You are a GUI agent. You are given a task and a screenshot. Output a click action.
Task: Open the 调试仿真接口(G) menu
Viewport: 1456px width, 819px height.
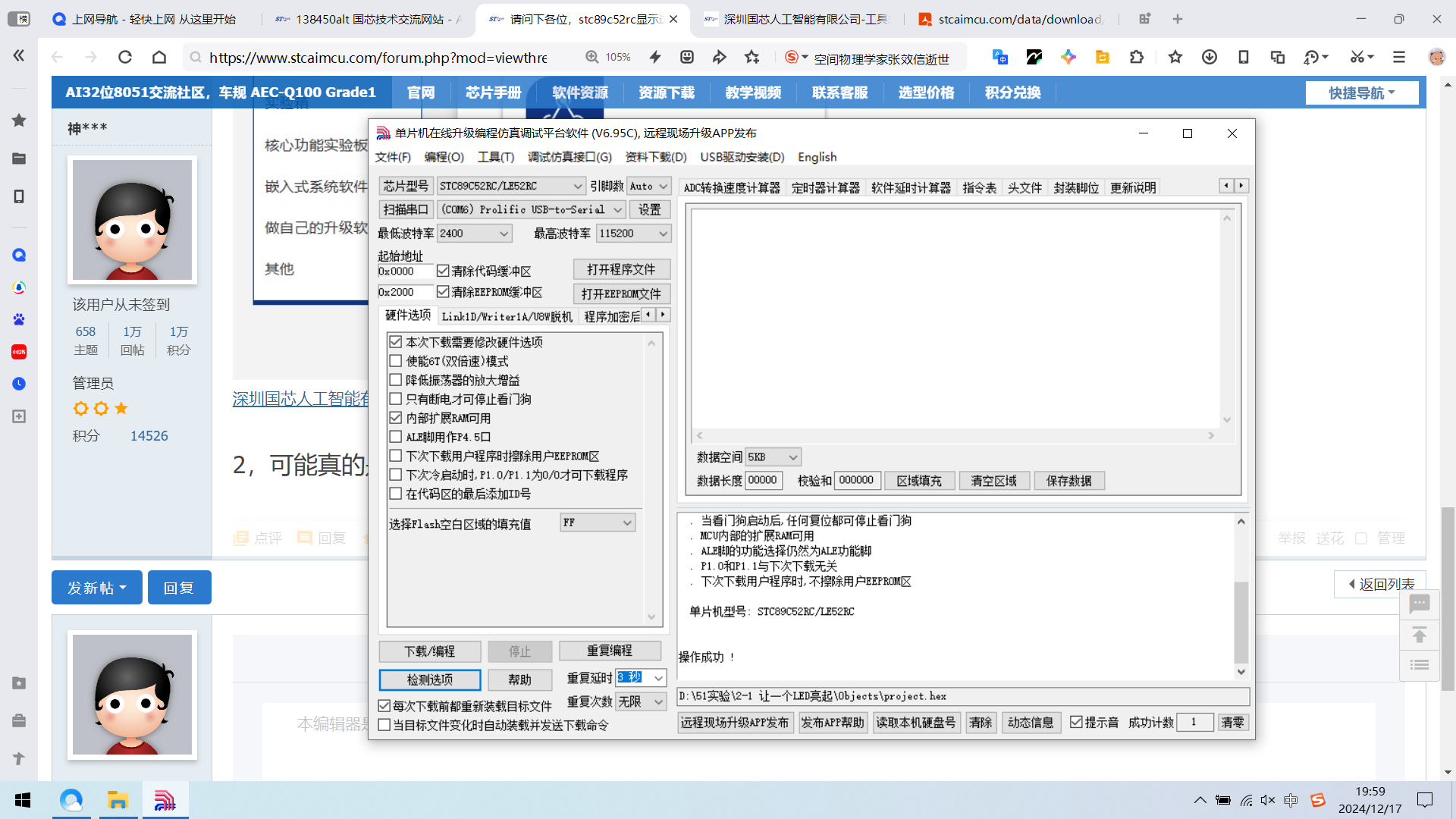pyautogui.click(x=570, y=157)
